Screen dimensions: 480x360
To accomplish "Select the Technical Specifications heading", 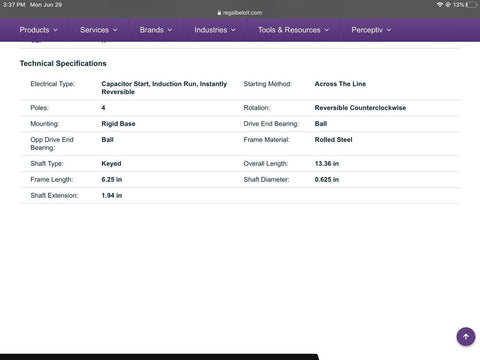I will click(x=63, y=63).
